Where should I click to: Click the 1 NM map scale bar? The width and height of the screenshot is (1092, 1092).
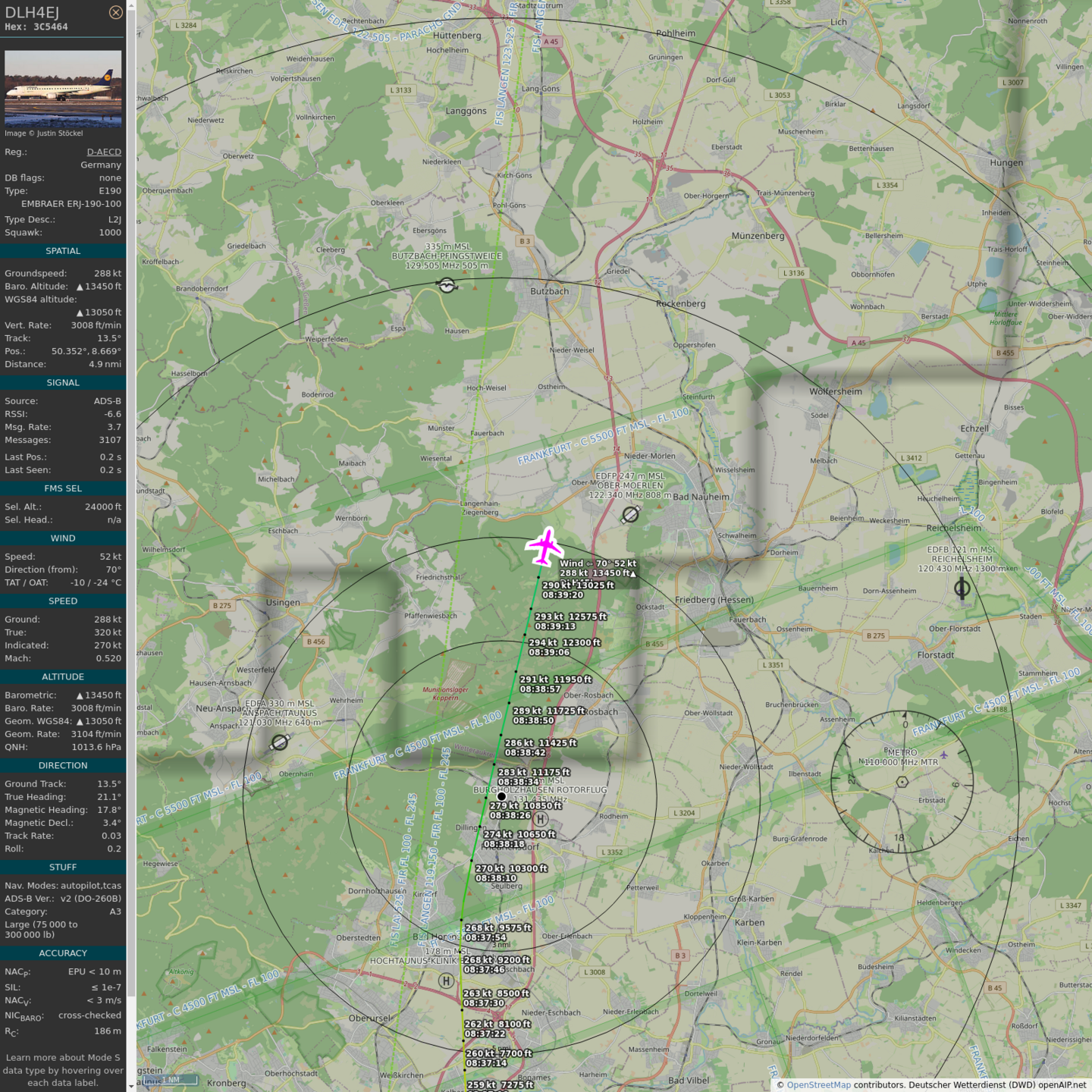coord(171,1080)
